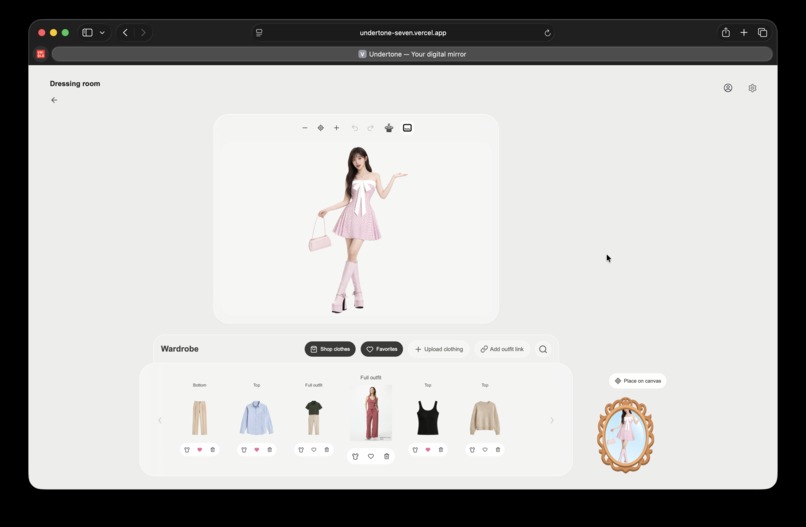Select the green polo outfit thumbnail
This screenshot has height=527, width=806.
(x=314, y=418)
